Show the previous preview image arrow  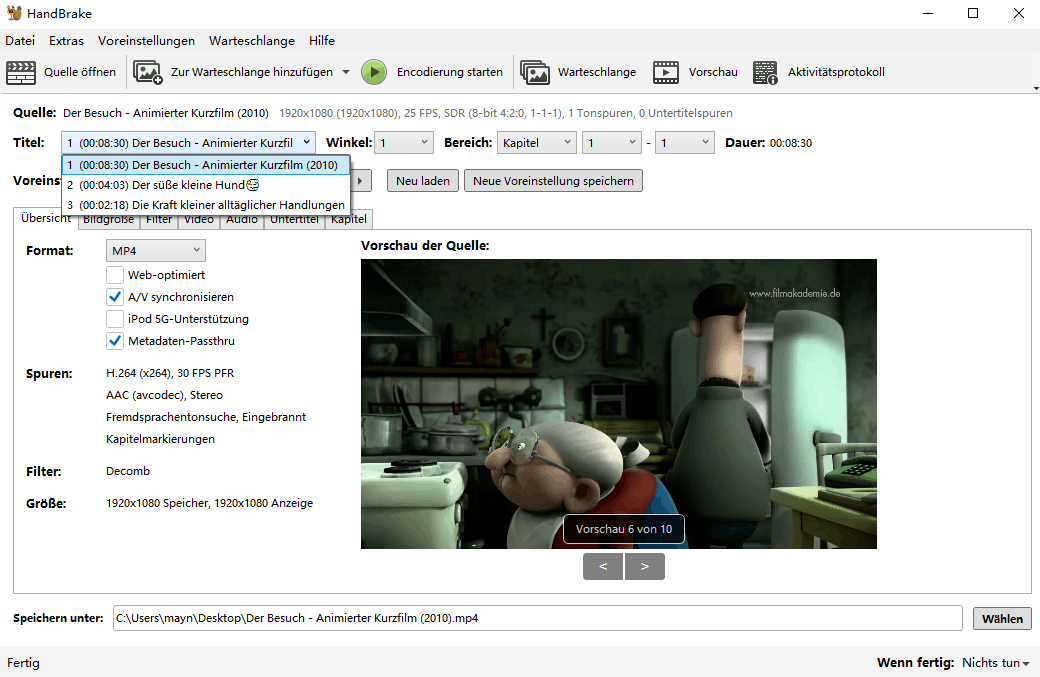tap(603, 566)
